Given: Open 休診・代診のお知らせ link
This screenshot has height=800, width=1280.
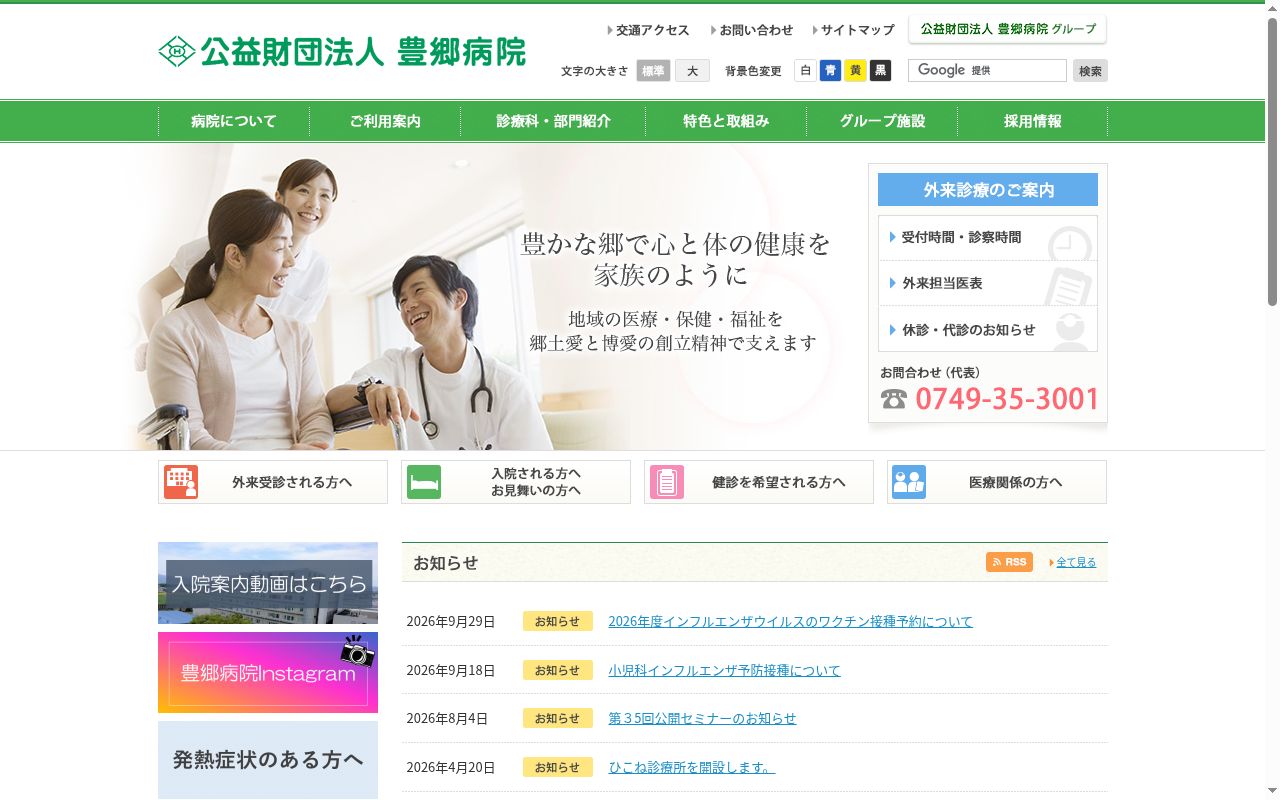Looking at the screenshot, I should (988, 329).
